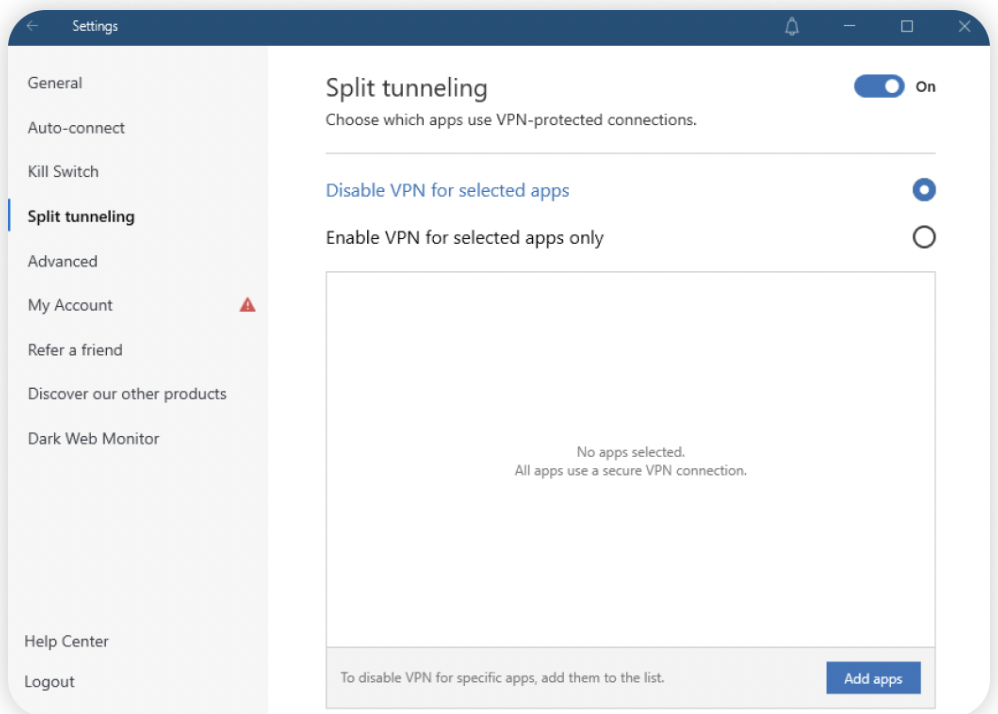The width and height of the screenshot is (998, 714).
Task: Open My Account page
Action: tap(70, 305)
